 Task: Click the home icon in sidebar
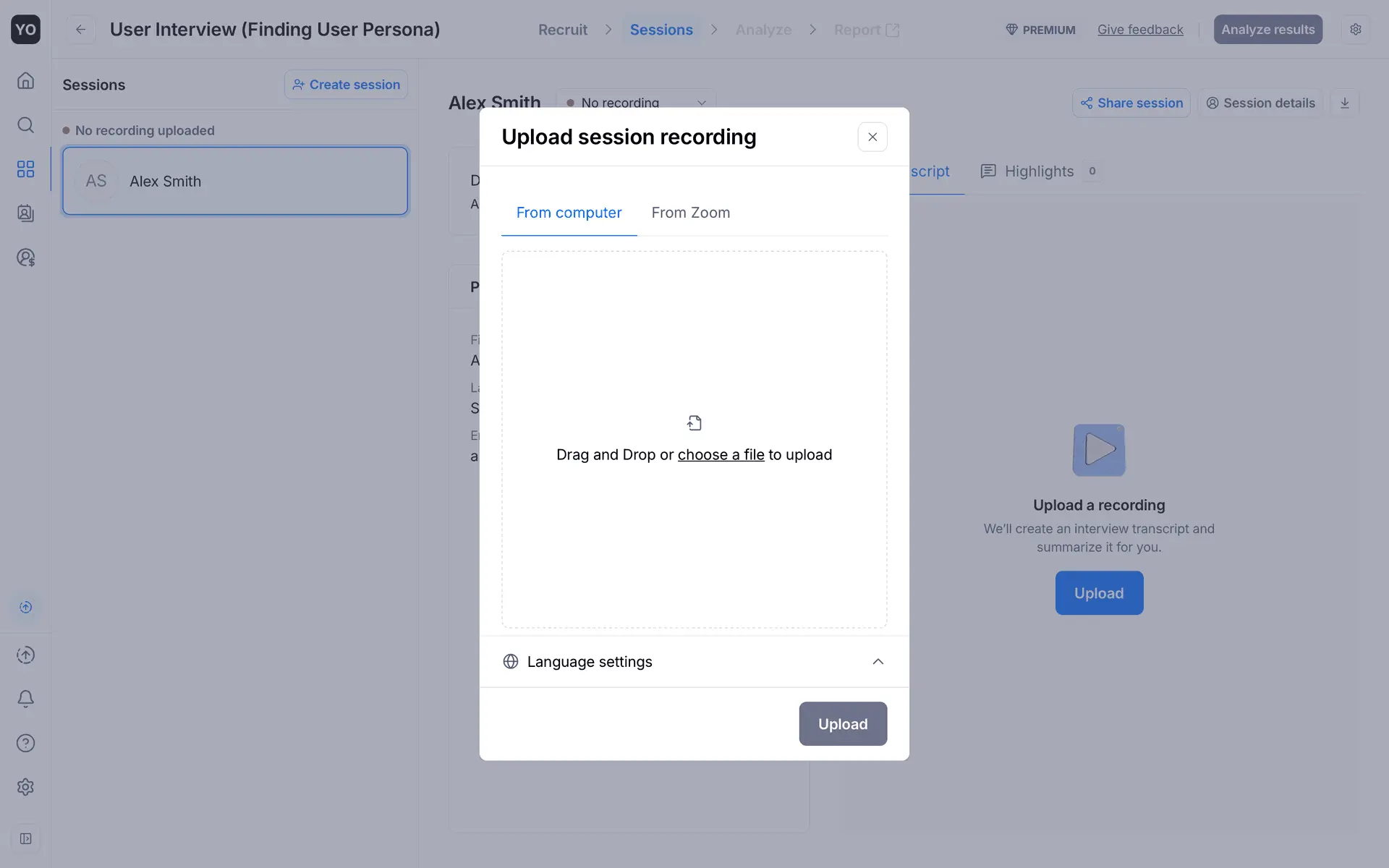tap(25, 80)
